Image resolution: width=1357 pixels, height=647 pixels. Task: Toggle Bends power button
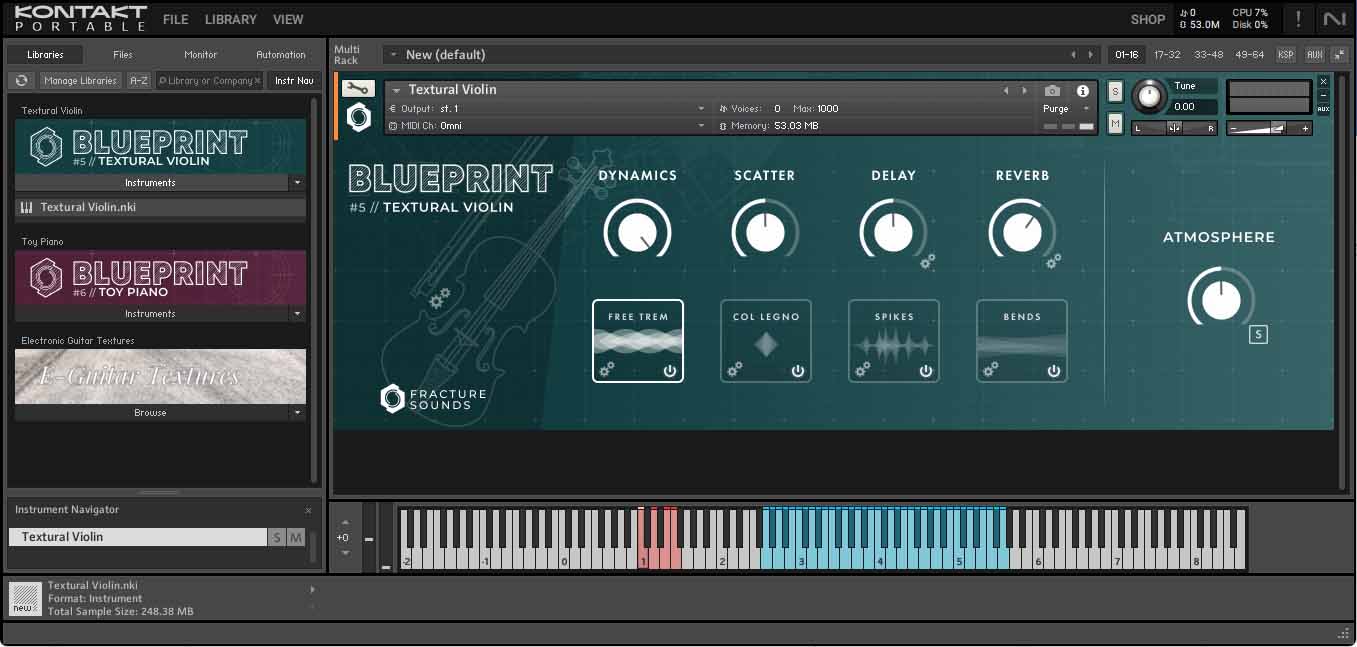[x=1054, y=371]
